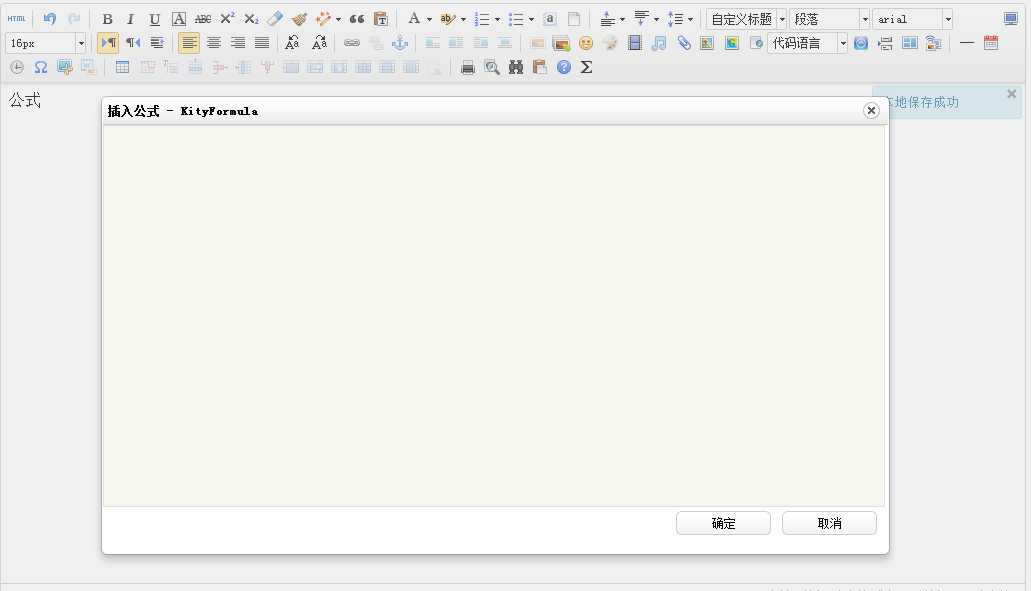1031x591 pixels.
Task: Toggle strikethrough formatting
Action: tap(203, 19)
